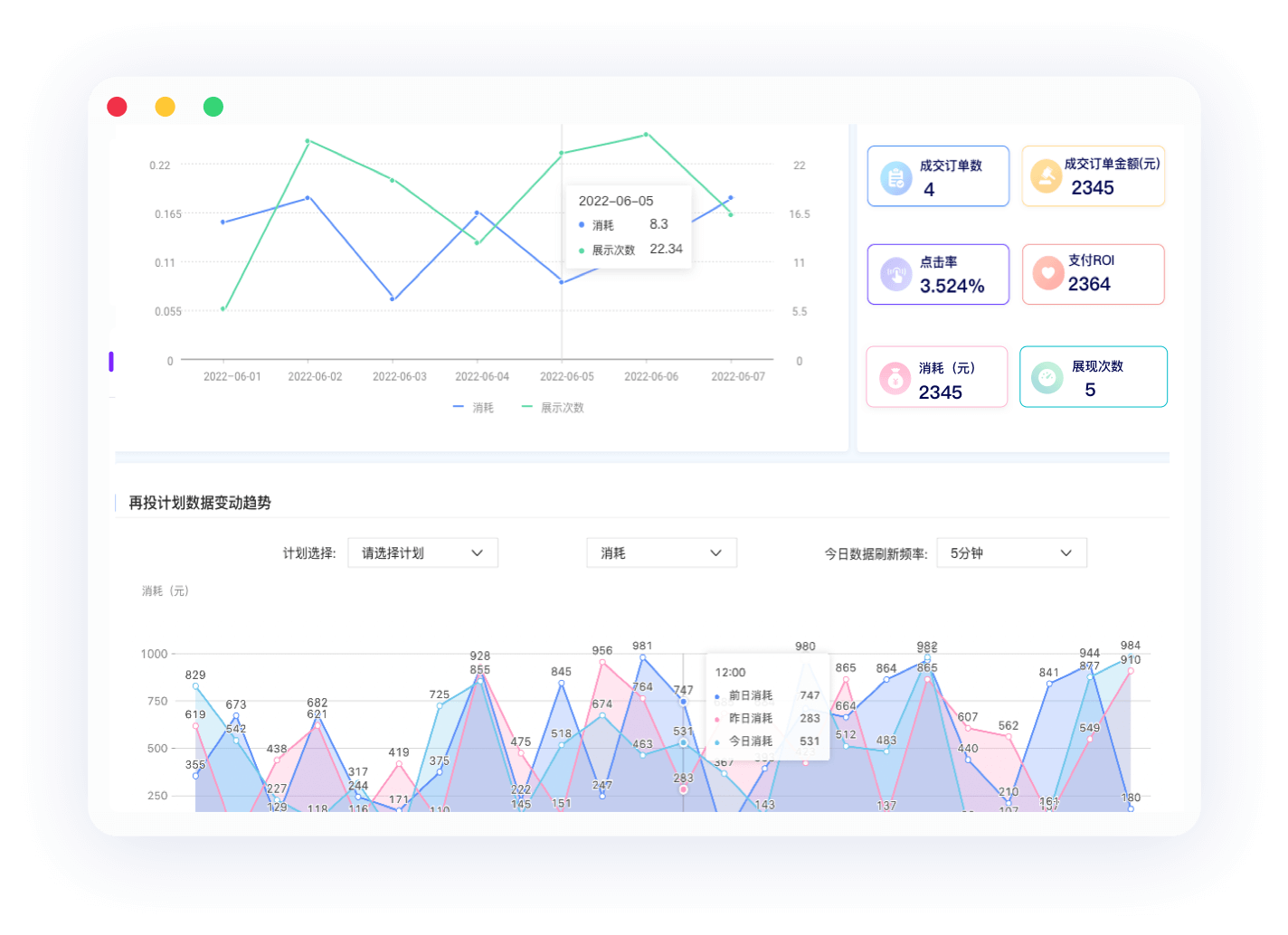Click the 成交订单金额 orange icon
Screen dimensions: 1288x935
[1046, 176]
